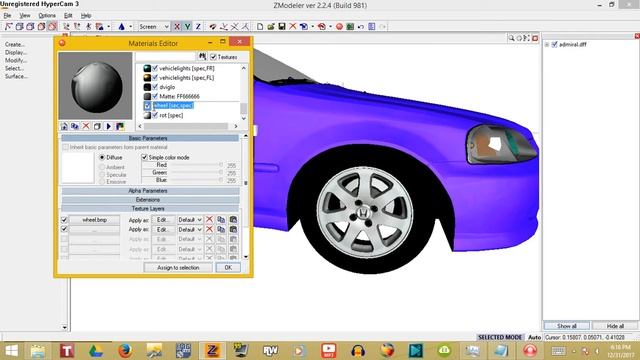Viewport: 640px width, 360px height.
Task: Click green icon right of red sphere
Action: pyautogui.click(x=350, y=27)
